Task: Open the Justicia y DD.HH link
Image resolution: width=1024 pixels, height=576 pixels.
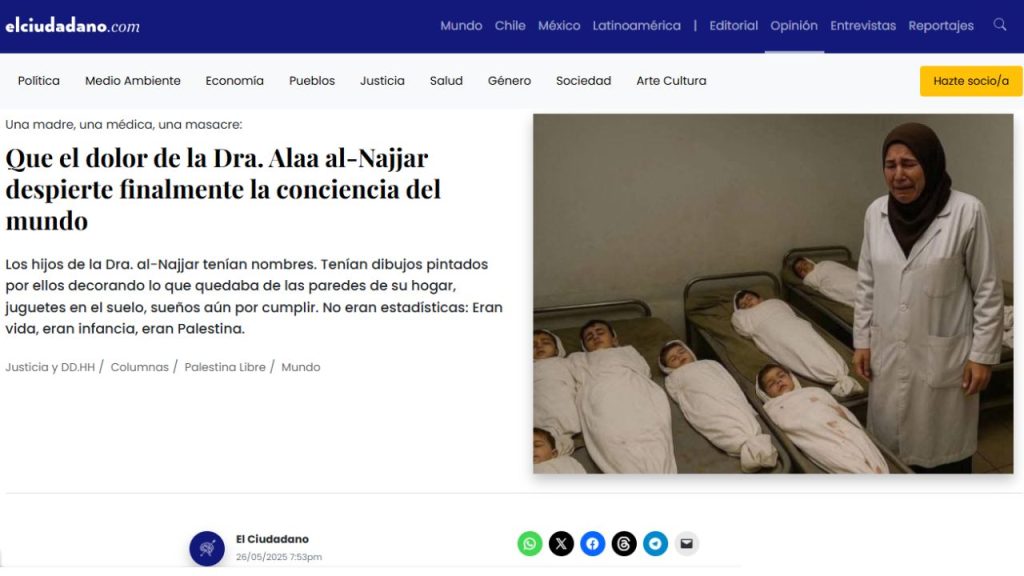Action: coord(50,367)
